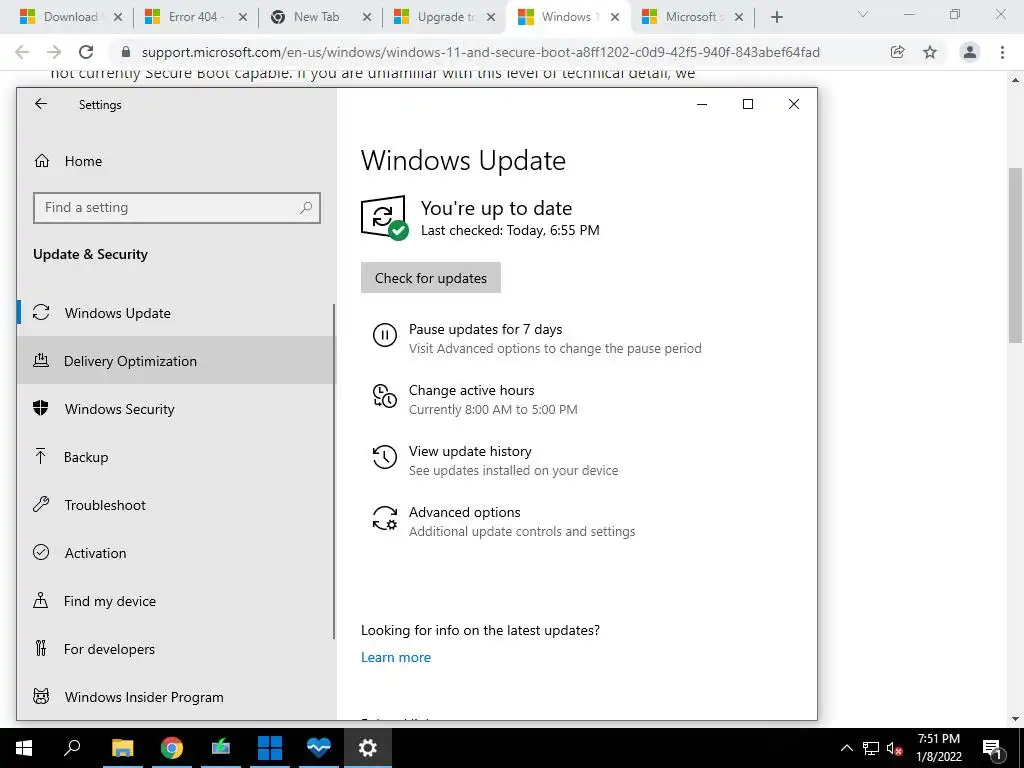Reload the support.microsoft.com page
Image resolution: width=1024 pixels, height=768 pixels.
86,52
